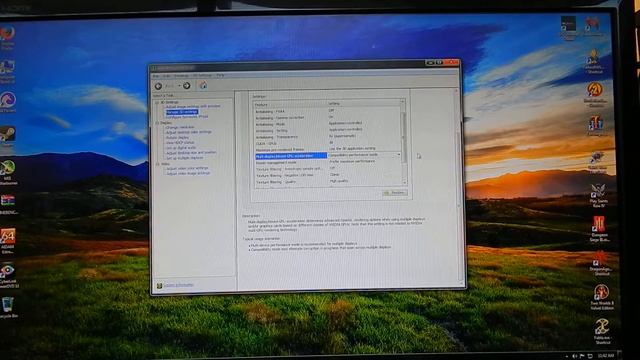Select View HDCP status task
The width and height of the screenshot is (640, 360).
click(180, 142)
